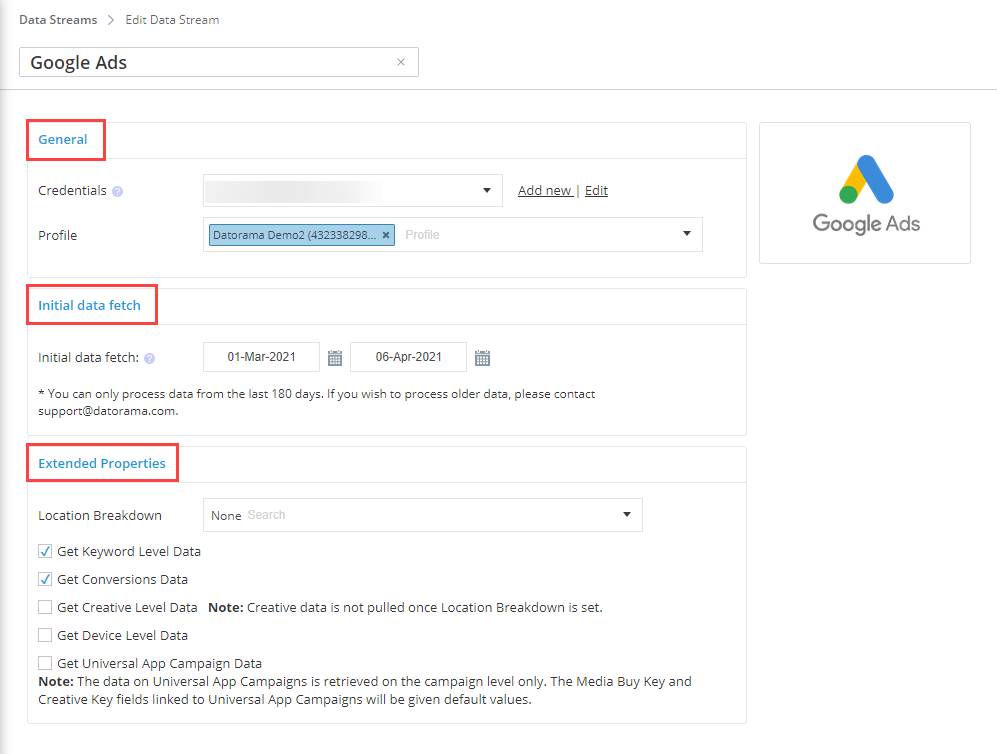Click the Initial data fetch section header
997x754 pixels.
tap(89, 305)
